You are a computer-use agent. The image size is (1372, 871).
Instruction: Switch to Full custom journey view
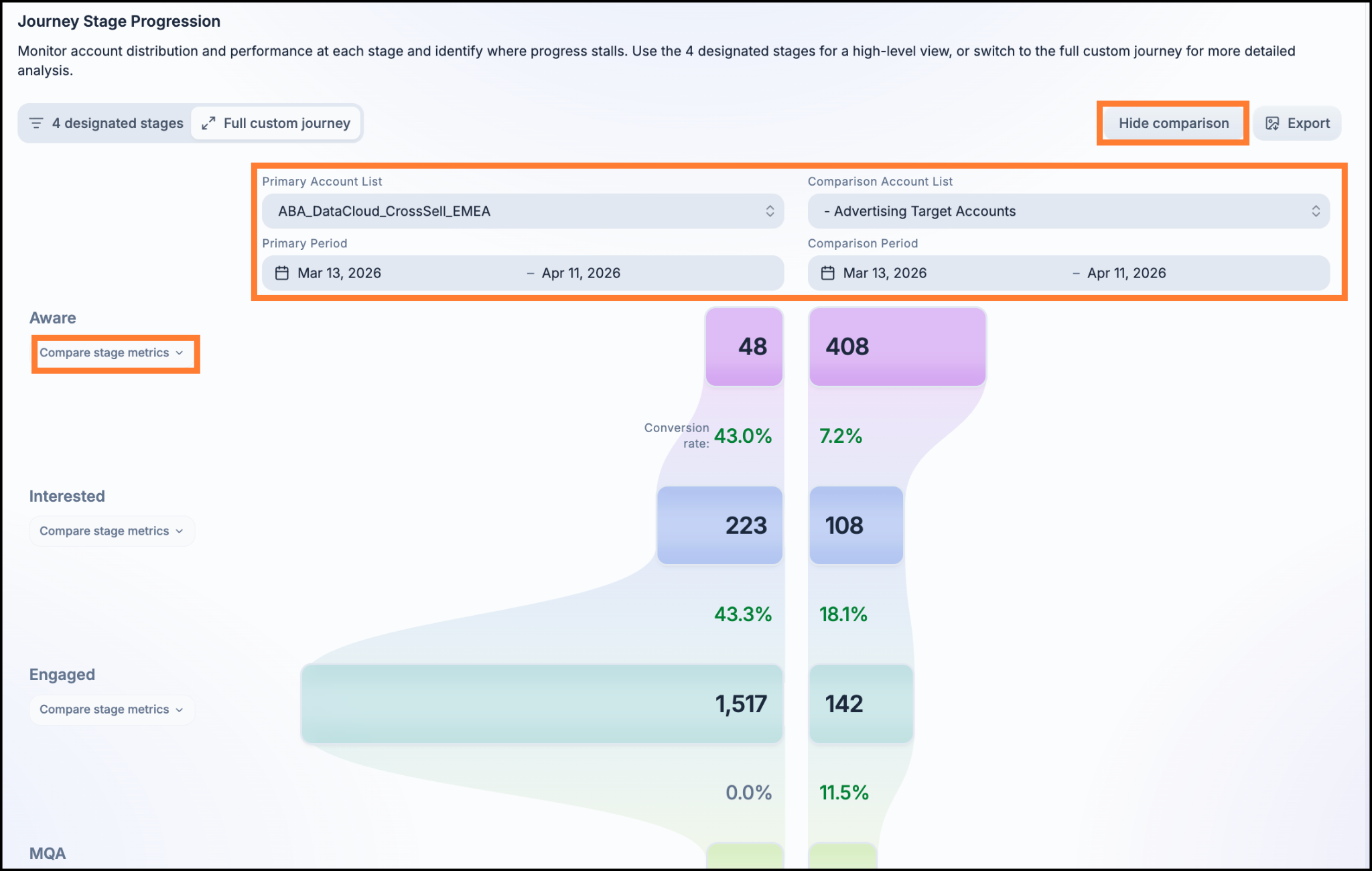[276, 123]
